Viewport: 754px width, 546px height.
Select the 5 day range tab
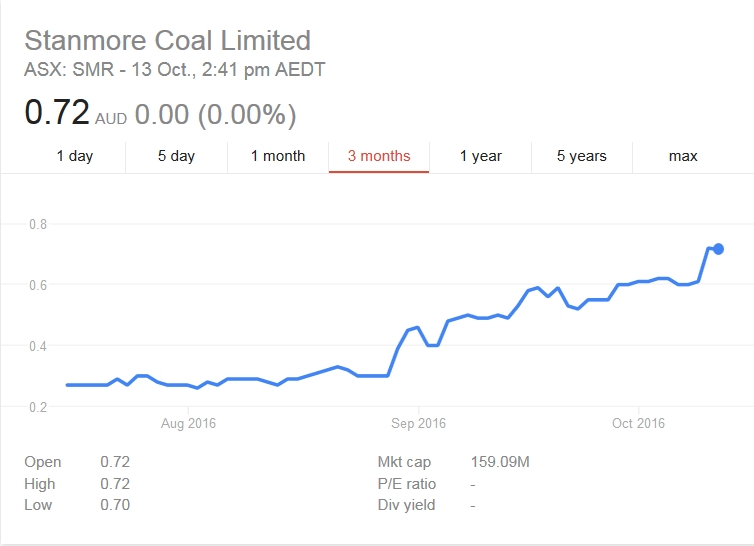coord(176,156)
